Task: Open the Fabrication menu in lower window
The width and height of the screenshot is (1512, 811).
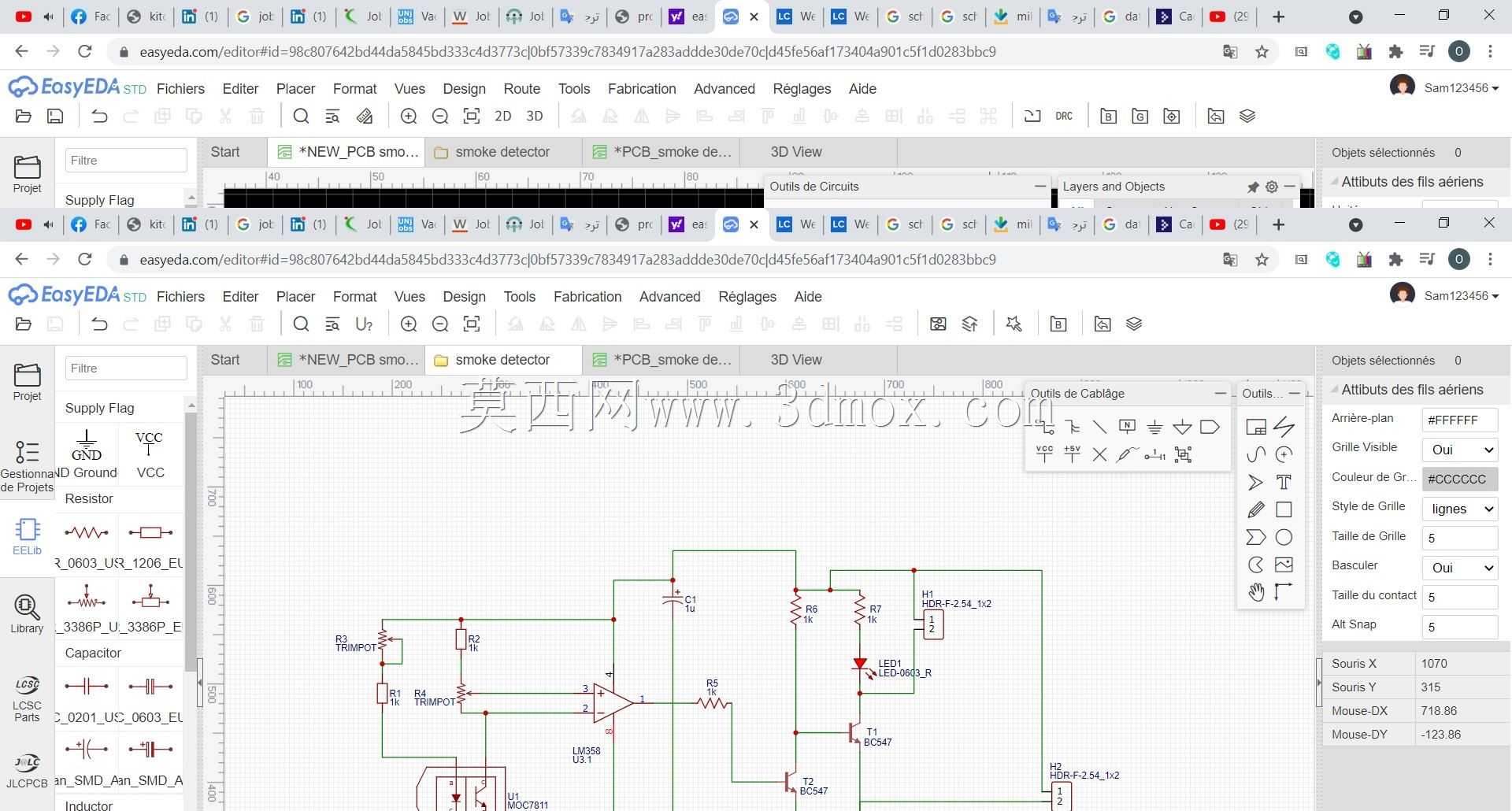Action: pos(587,297)
